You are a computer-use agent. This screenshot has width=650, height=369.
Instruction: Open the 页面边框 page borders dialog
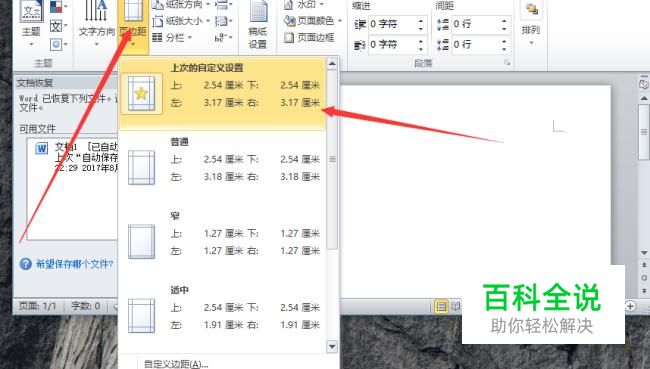point(309,38)
